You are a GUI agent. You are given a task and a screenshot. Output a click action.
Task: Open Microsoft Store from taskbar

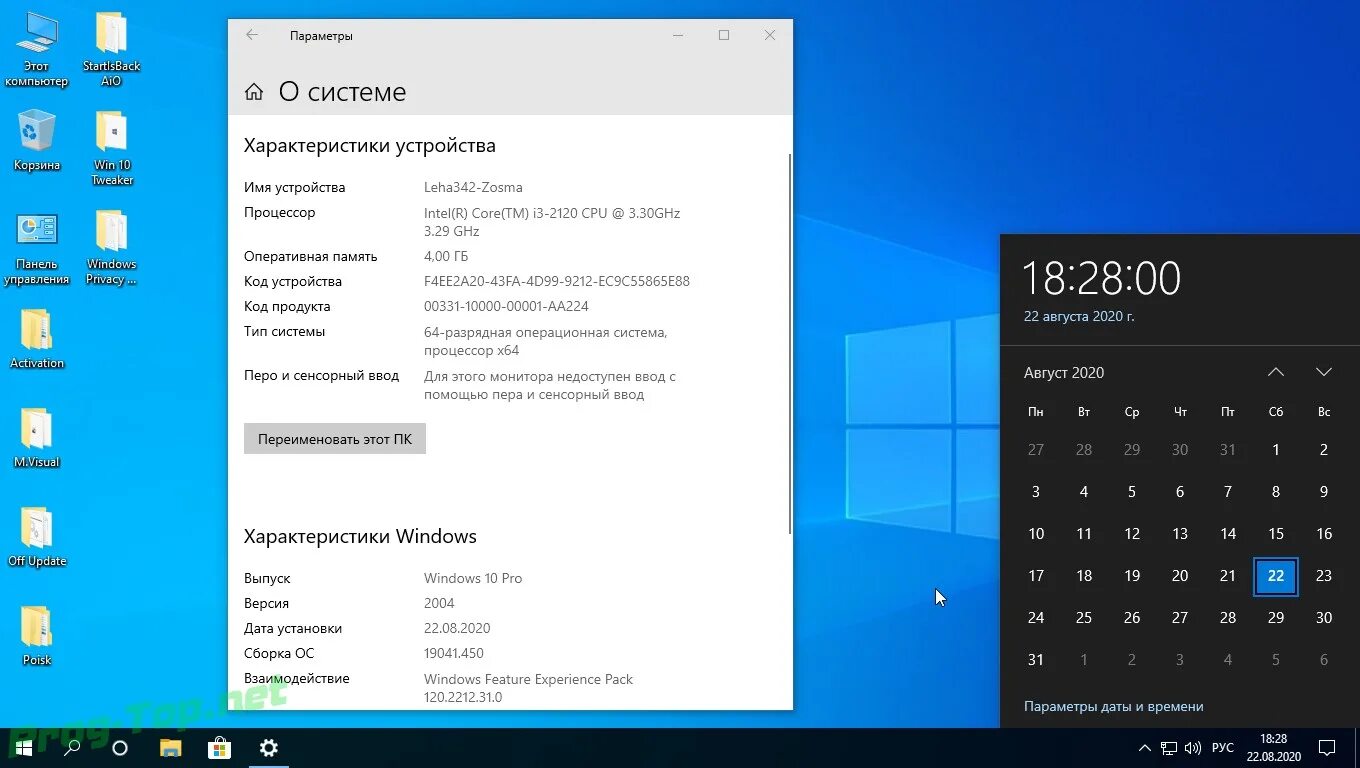pyautogui.click(x=219, y=748)
